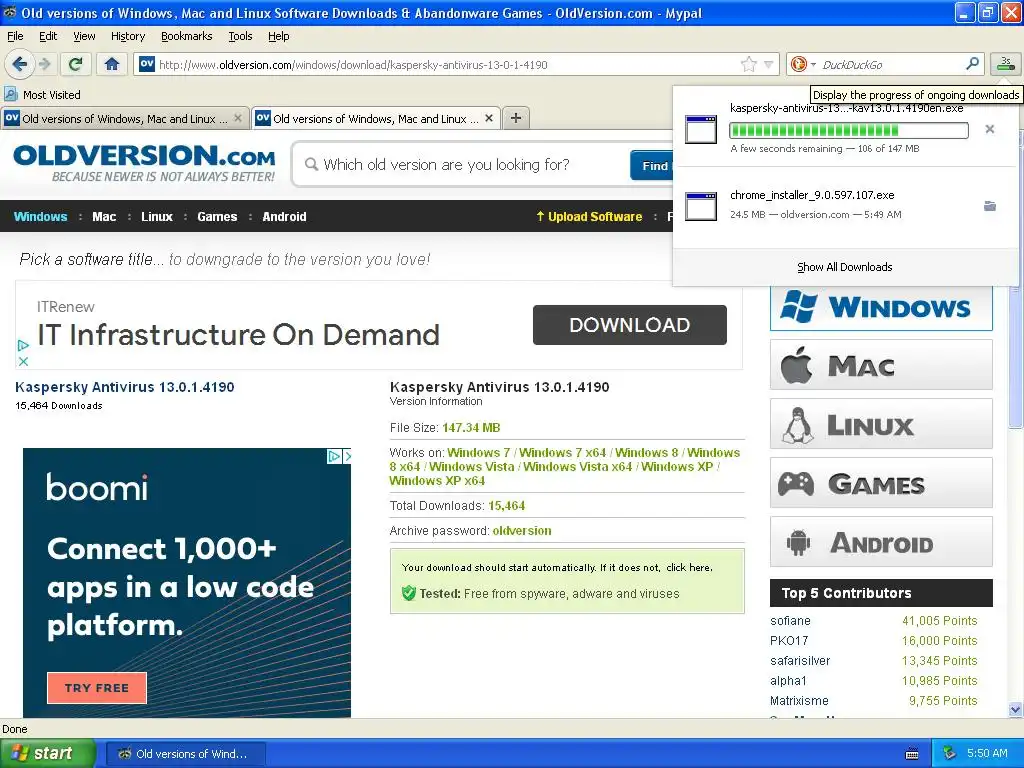Reload the current page

pos(76,64)
